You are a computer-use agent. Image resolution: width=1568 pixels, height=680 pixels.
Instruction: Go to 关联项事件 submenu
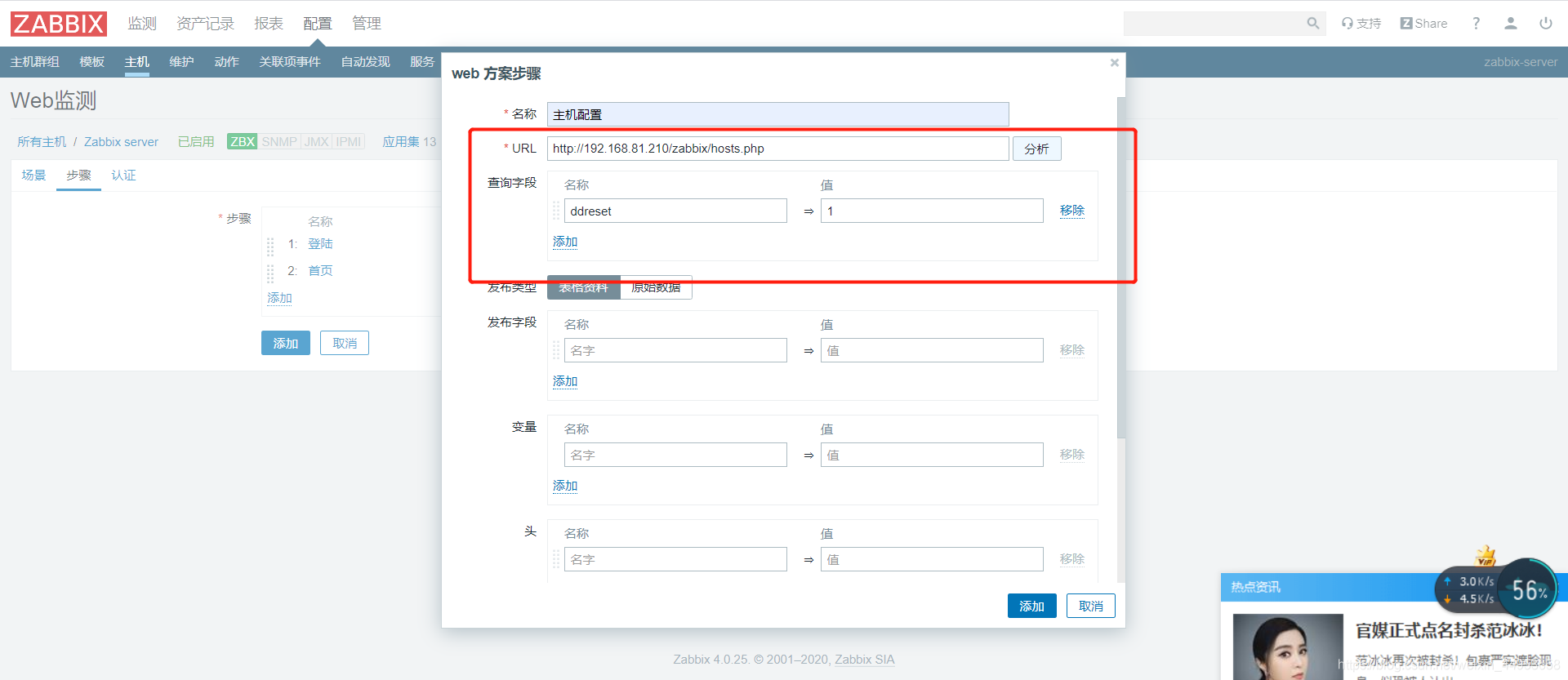[290, 62]
